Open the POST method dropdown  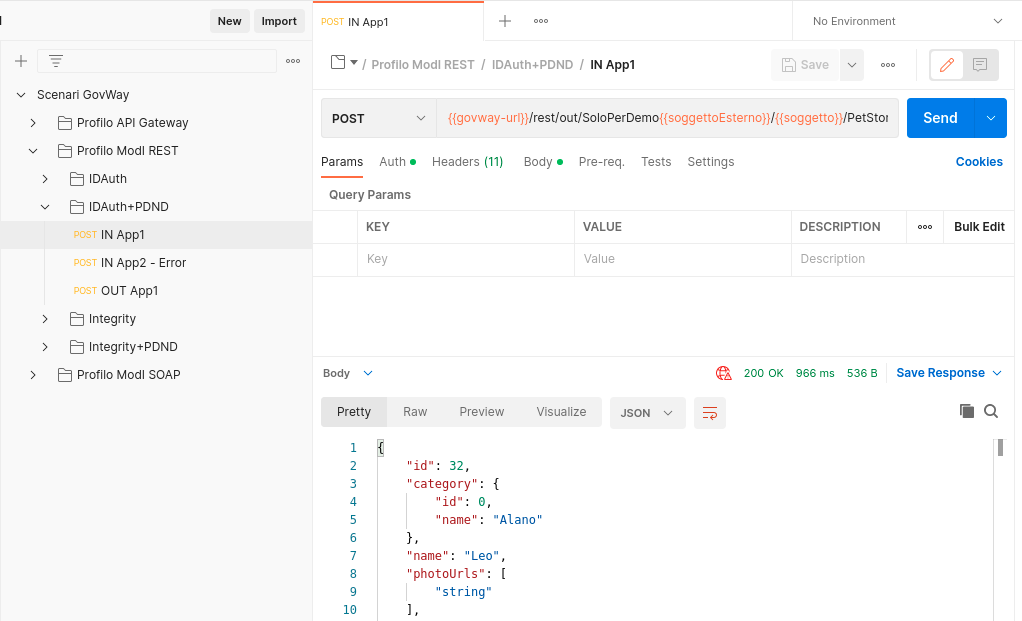pos(379,118)
